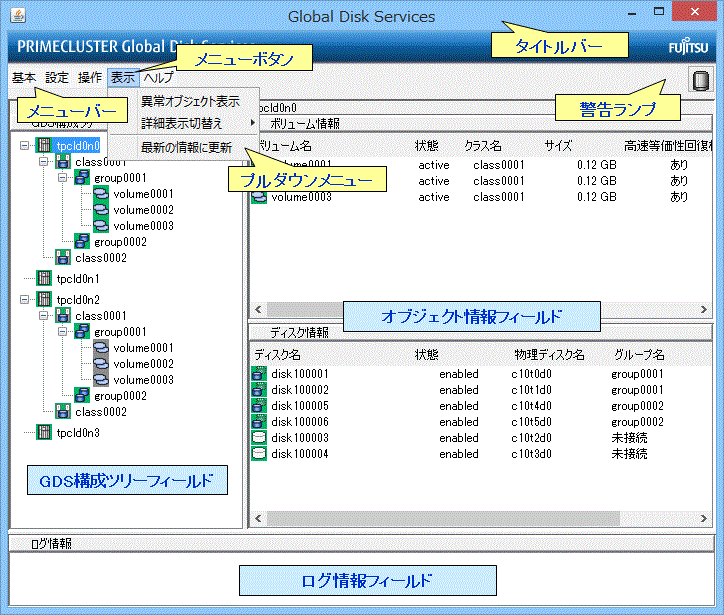The image size is (724, 615).
Task: Click the unconnected disk100003 icon
Action: 259,437
